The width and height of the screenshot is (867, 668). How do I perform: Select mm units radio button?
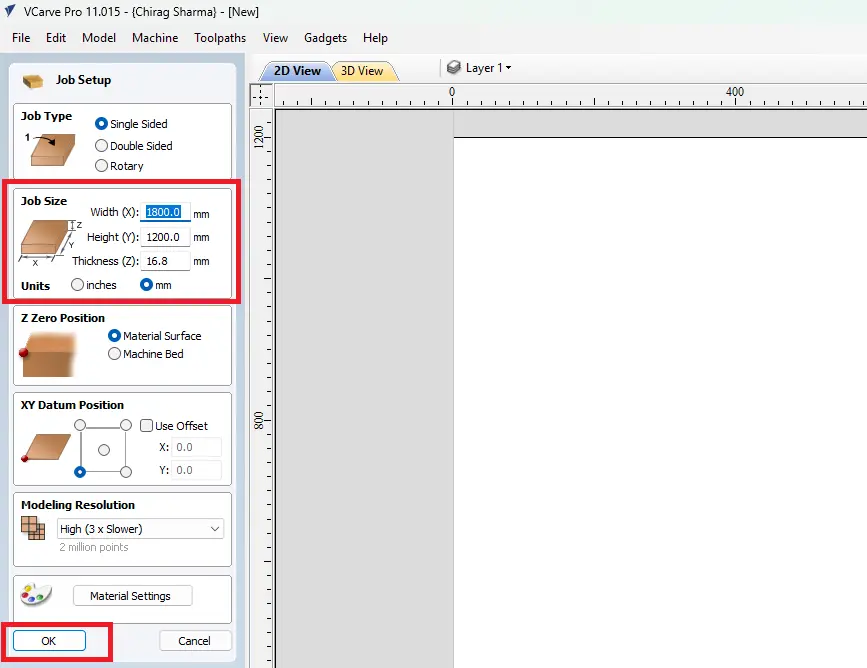146,285
